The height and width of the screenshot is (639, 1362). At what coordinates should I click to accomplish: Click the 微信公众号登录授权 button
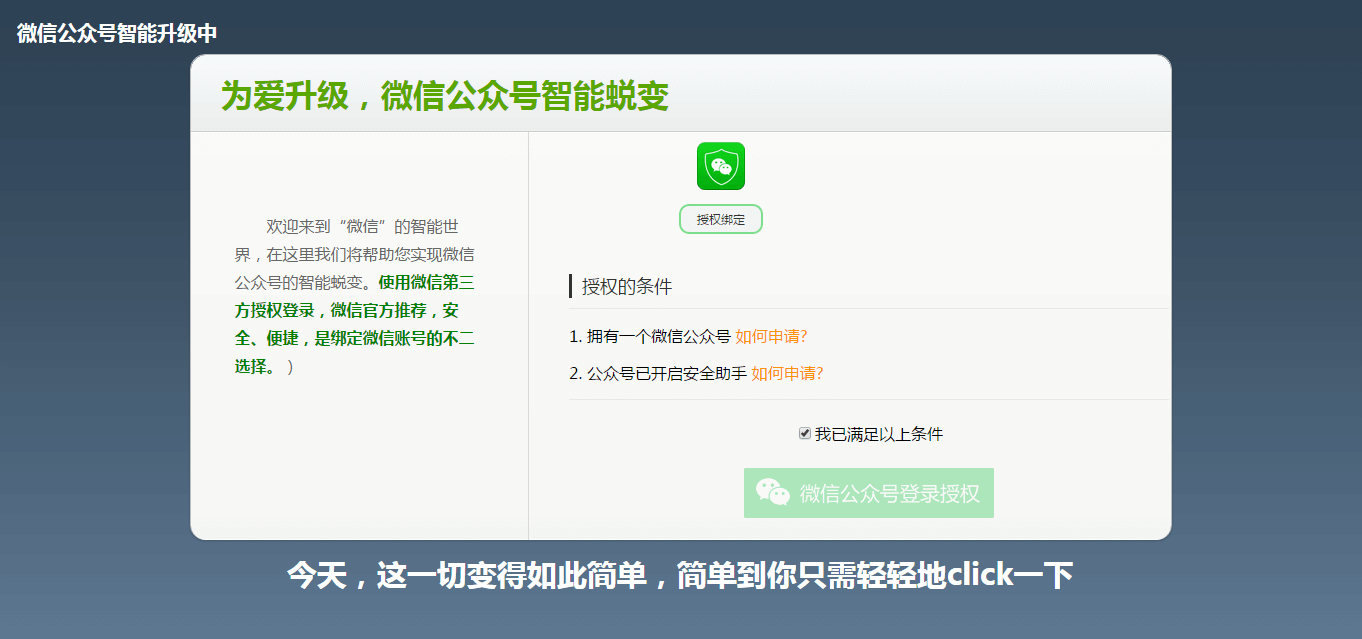pos(869,493)
